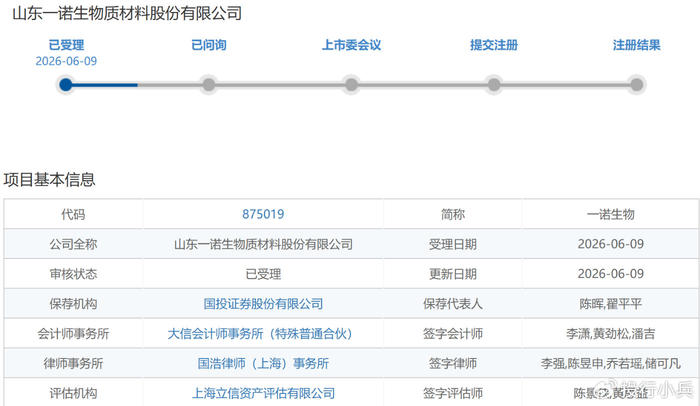The image size is (700, 406).
Task: Click the 审核状态 label cell
Action: click(x=73, y=274)
